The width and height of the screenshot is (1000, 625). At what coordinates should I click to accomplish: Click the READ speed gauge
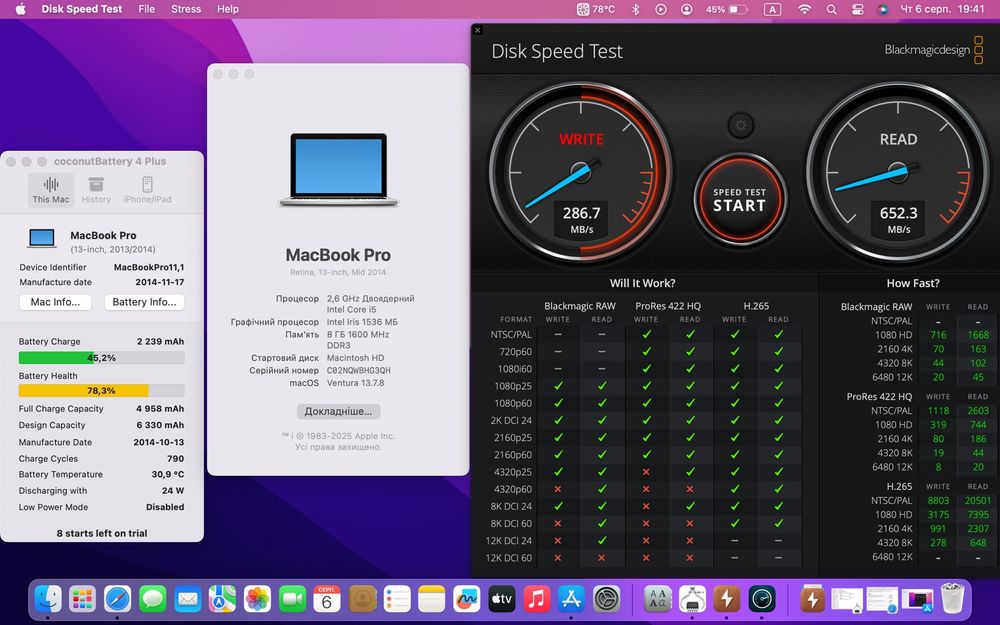898,172
